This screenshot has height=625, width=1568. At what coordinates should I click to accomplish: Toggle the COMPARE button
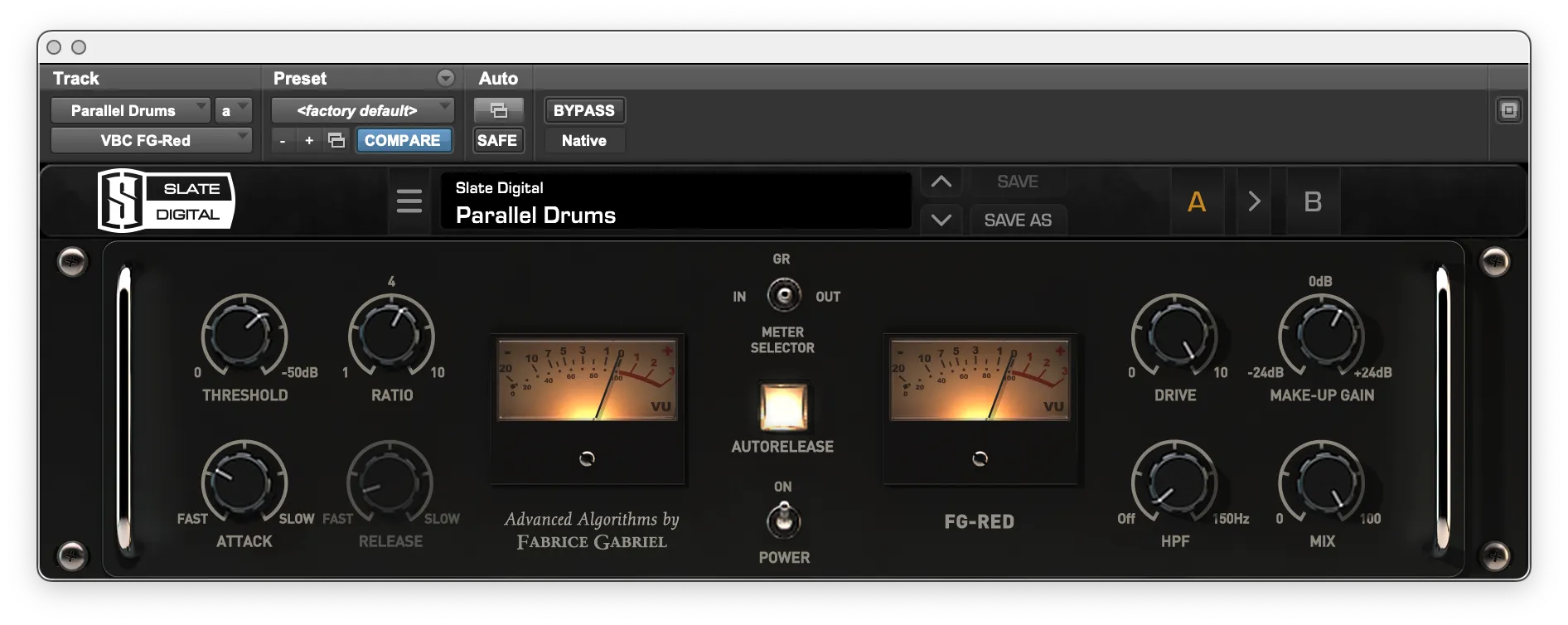click(x=403, y=140)
